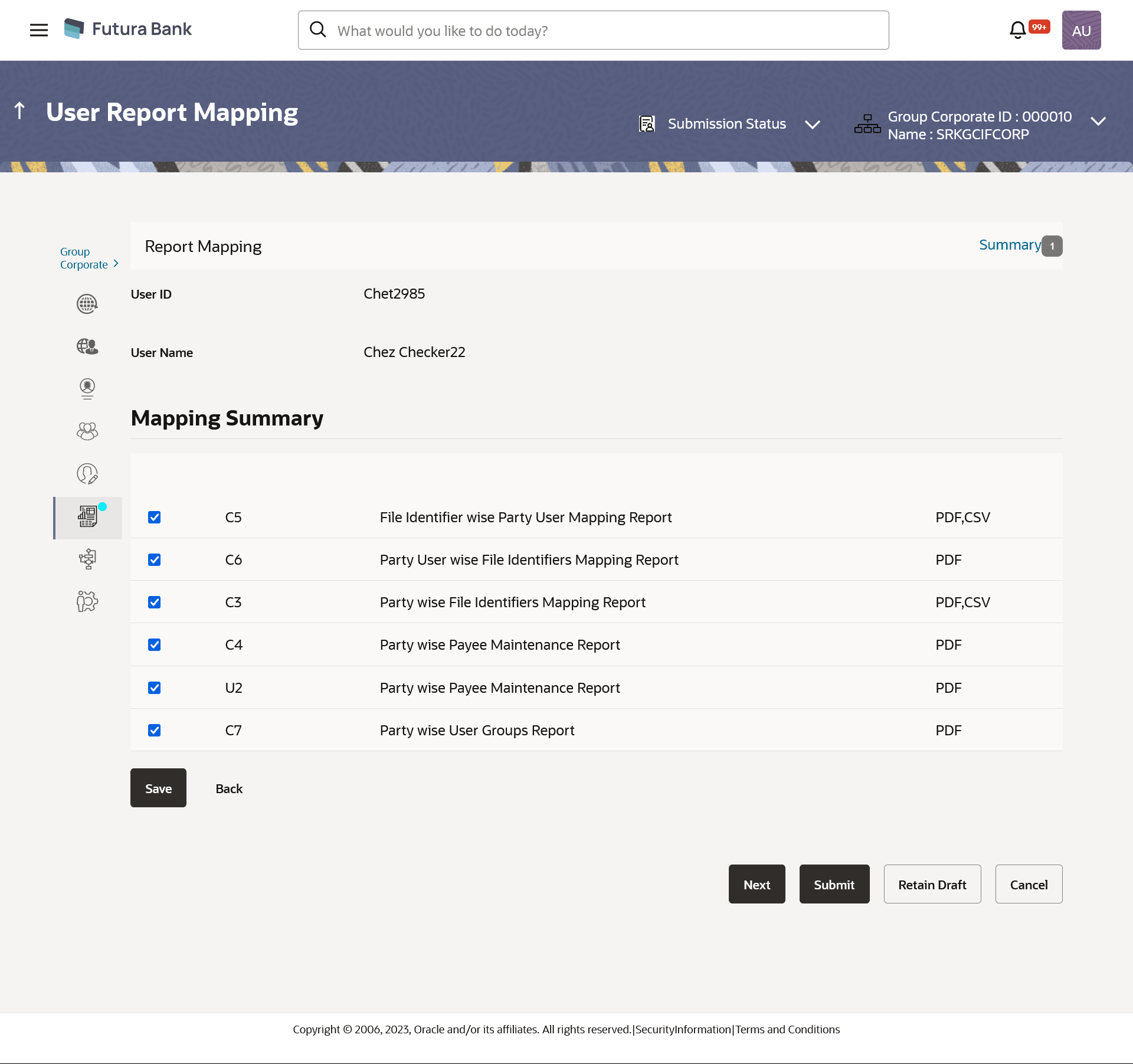Toggle checkbox for C3 report row
Viewport: 1133px width, 1064px height.
[155, 603]
